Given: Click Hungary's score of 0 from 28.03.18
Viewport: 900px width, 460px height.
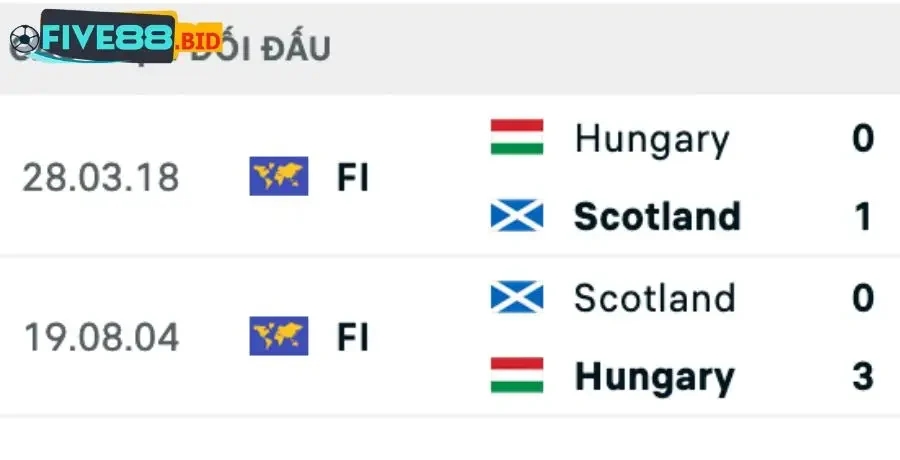Looking at the screenshot, I should 864,138.
